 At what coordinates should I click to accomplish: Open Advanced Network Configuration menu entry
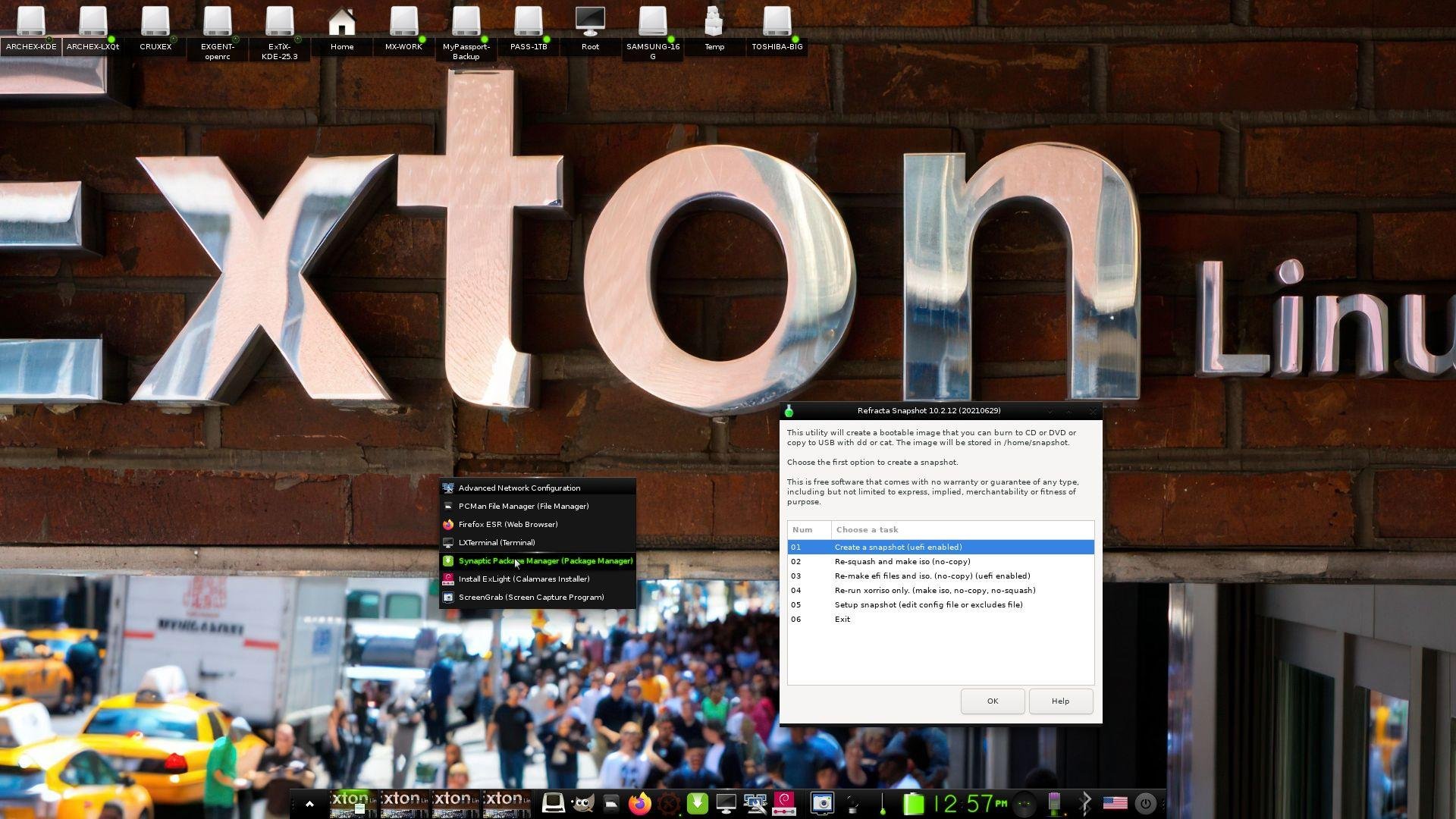tap(519, 488)
